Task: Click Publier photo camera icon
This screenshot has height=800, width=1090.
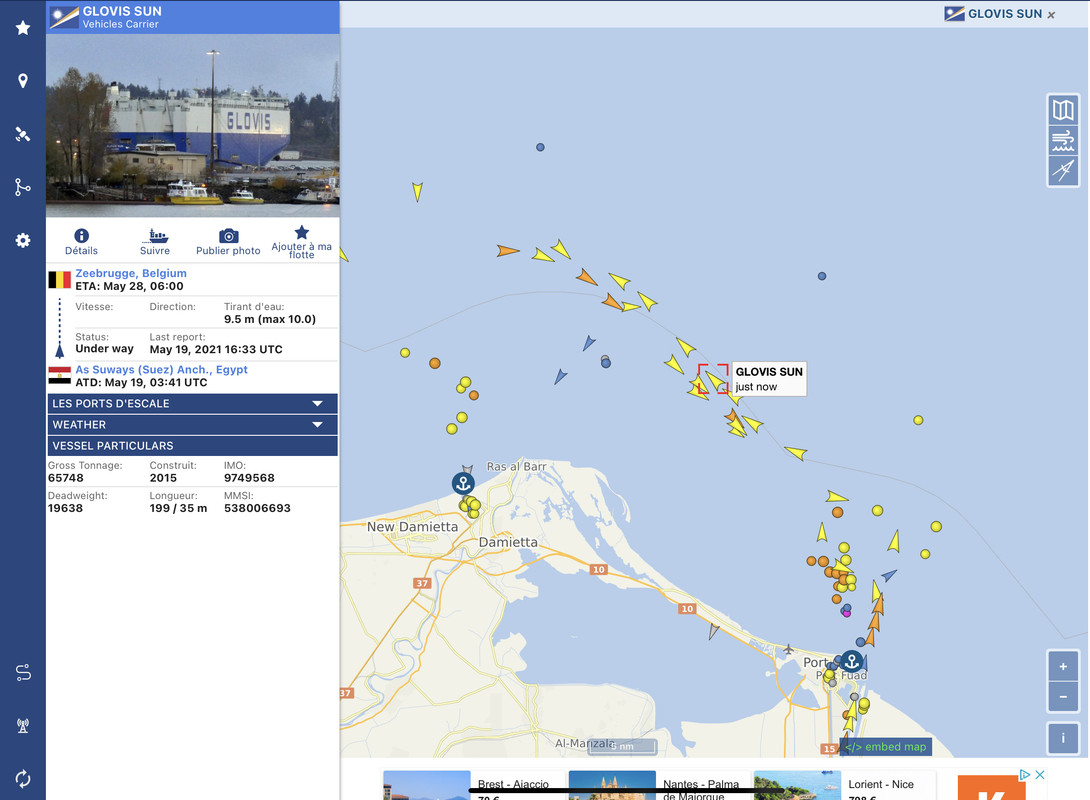Action: (229, 236)
